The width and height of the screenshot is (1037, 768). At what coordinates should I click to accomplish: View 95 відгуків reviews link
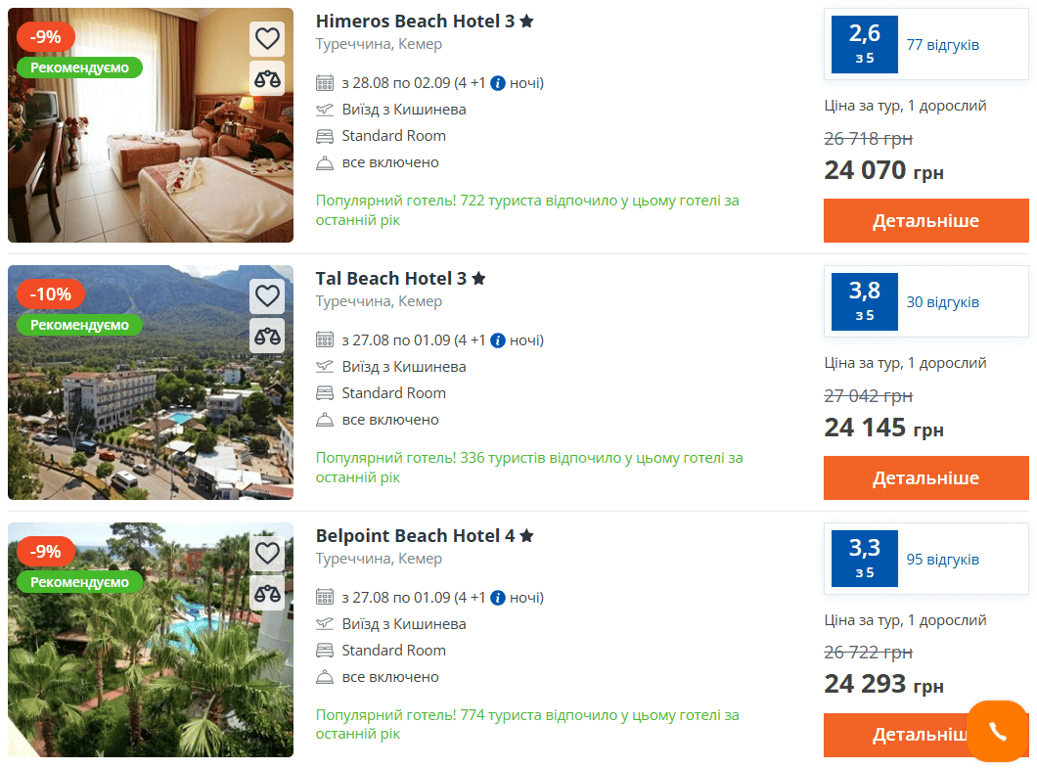click(x=942, y=560)
